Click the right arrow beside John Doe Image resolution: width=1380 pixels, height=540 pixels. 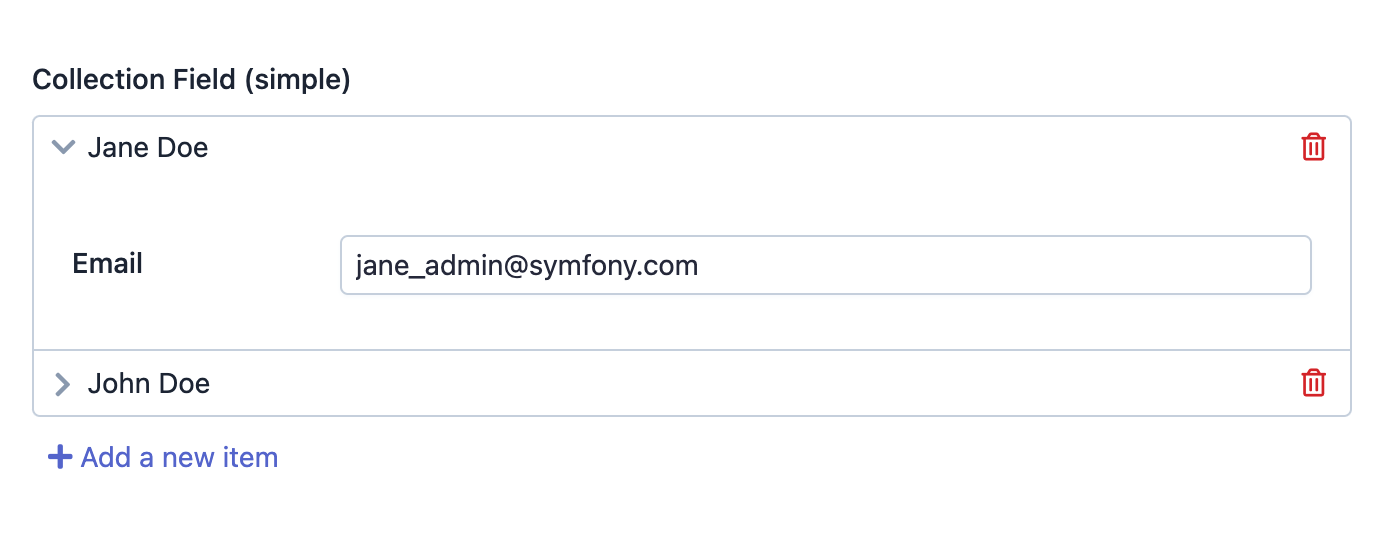(x=63, y=384)
